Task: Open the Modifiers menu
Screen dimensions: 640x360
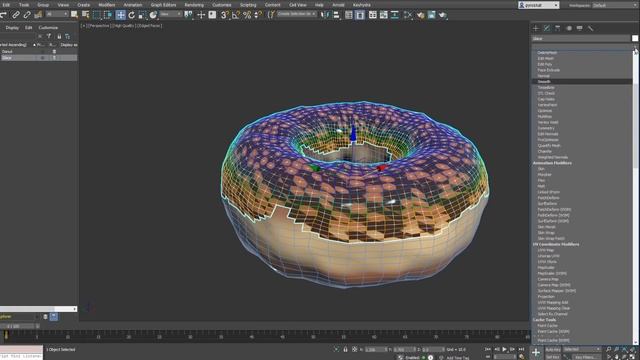Action: (x=107, y=5)
